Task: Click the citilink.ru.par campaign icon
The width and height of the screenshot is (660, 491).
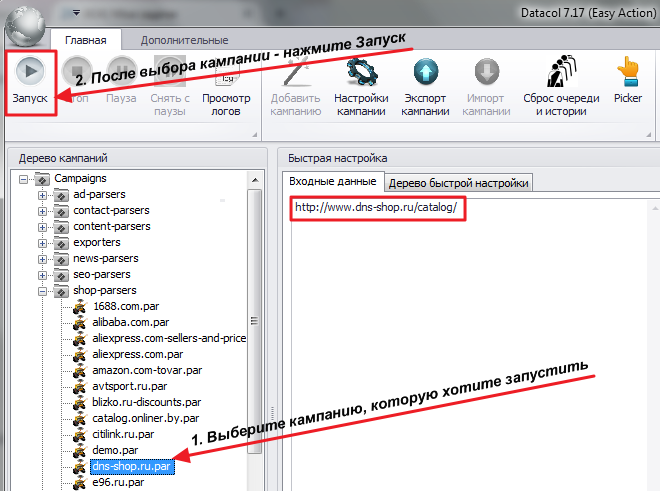Action: pos(80,435)
